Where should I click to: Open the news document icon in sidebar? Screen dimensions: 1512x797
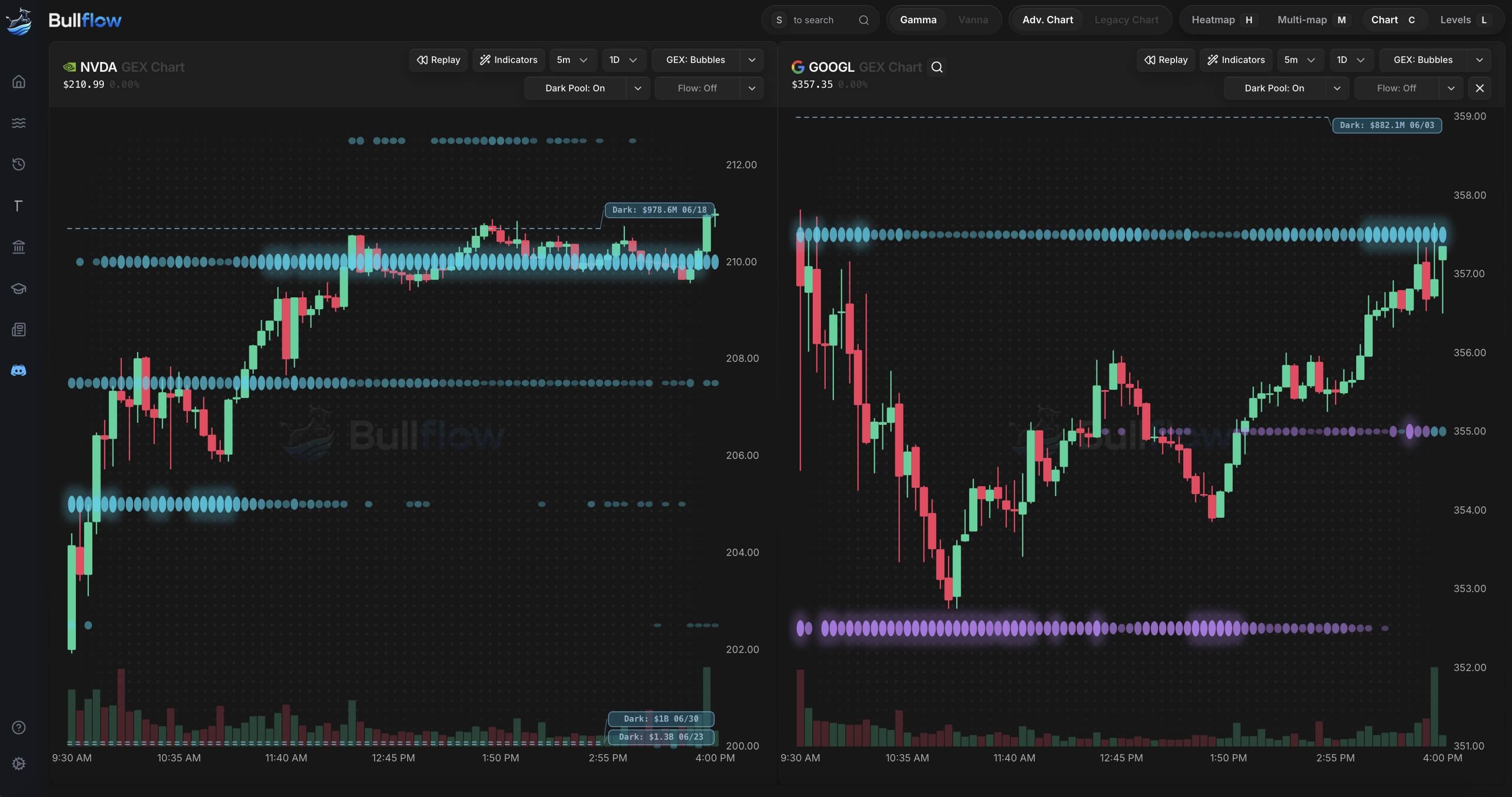click(19, 329)
